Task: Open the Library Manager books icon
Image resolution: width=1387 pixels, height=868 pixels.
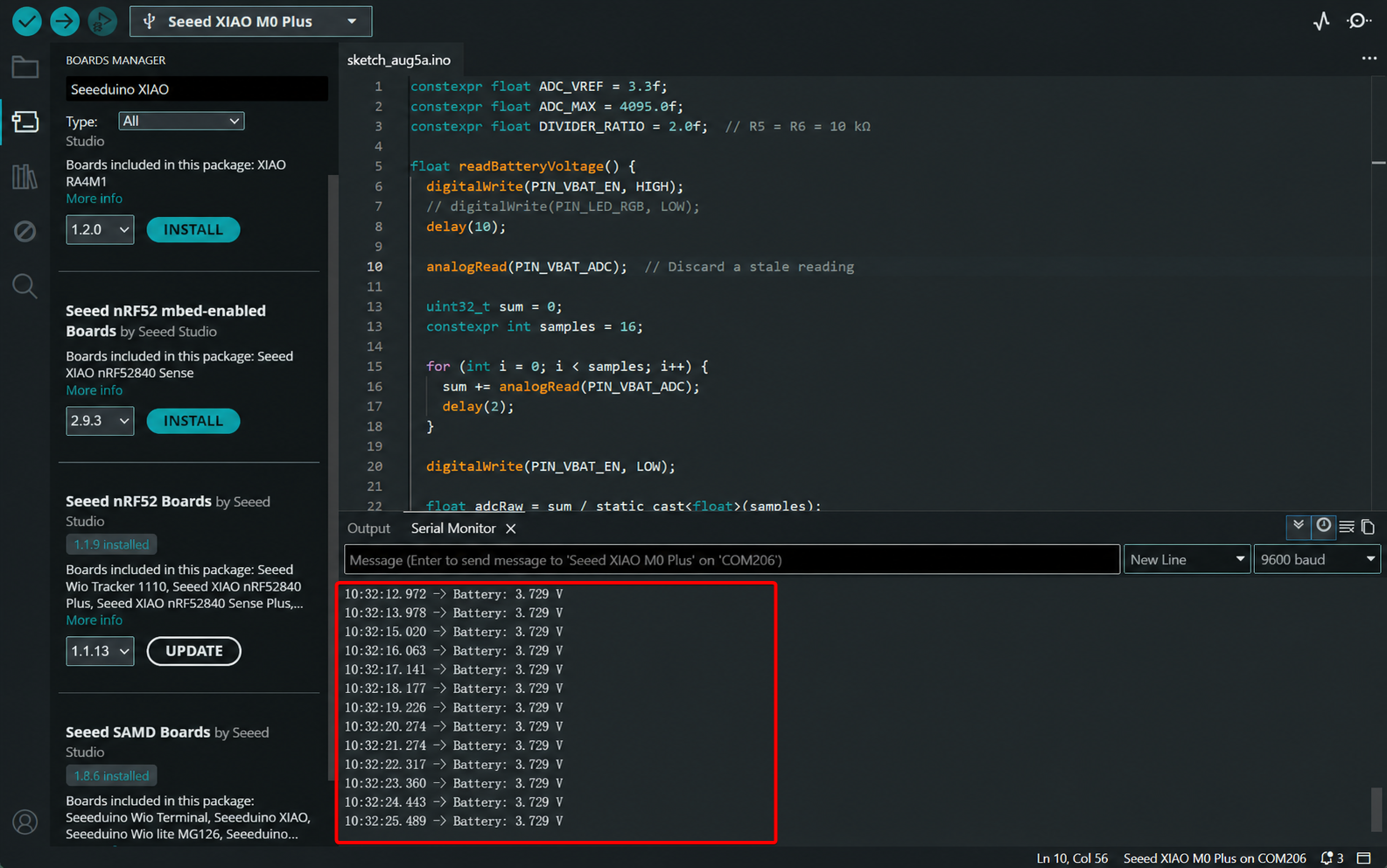Action: pos(25,177)
